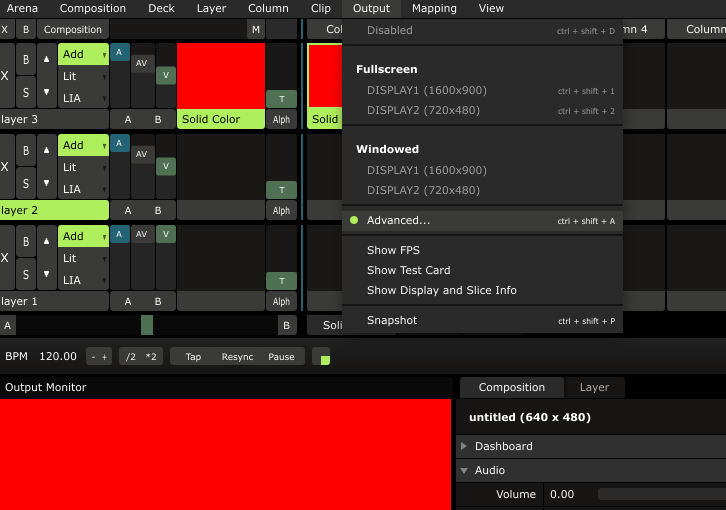Assign layer 1 to crossfader group B
Screen dimensions: 726x510
pyautogui.click(x=157, y=302)
